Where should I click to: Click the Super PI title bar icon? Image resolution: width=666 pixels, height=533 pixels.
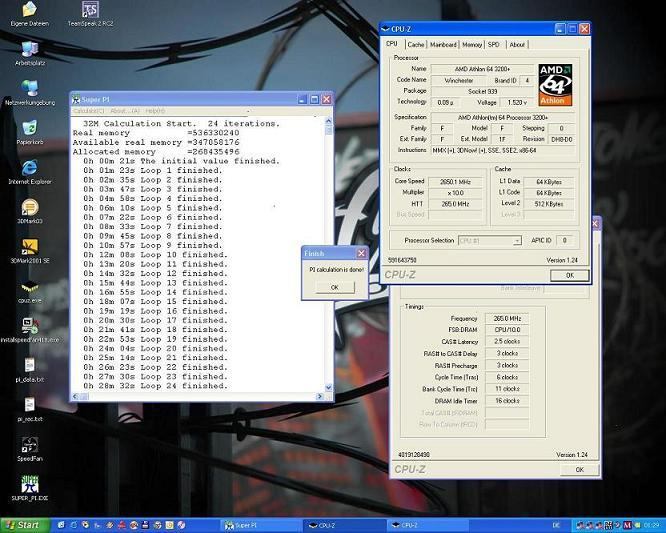[76, 99]
